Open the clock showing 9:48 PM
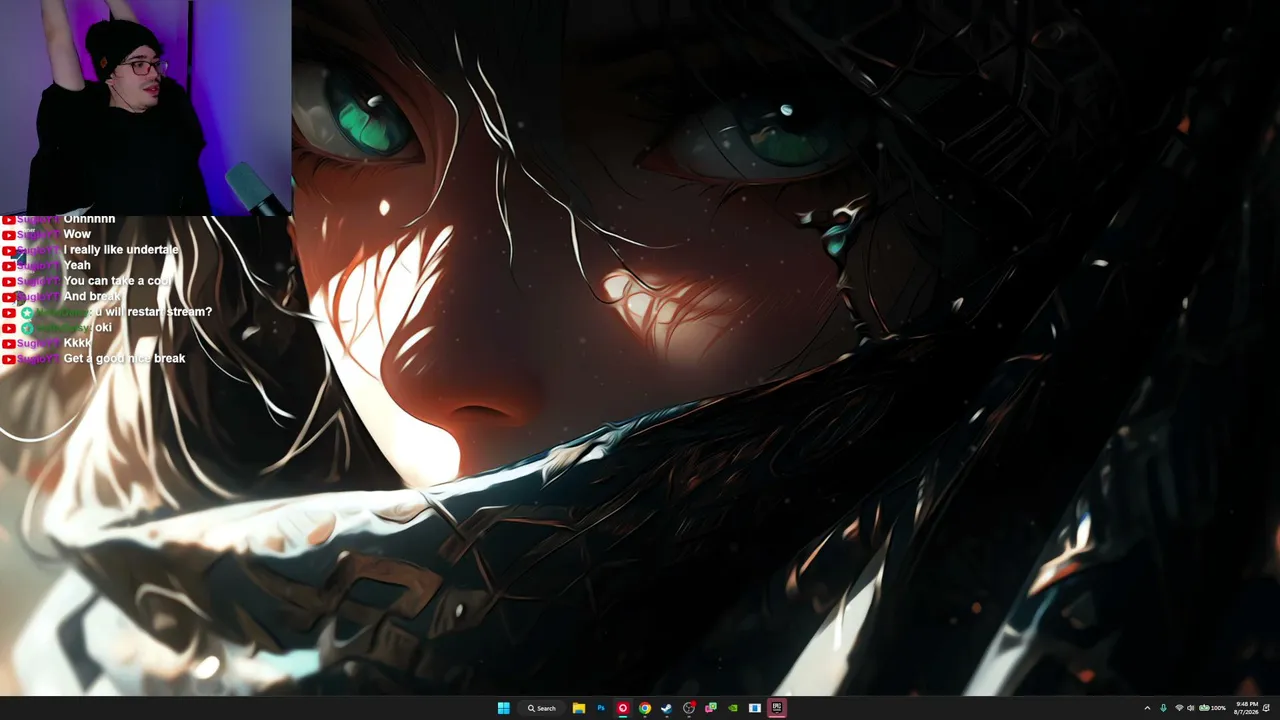Screen dimensions: 1280x720 (x=1247, y=708)
